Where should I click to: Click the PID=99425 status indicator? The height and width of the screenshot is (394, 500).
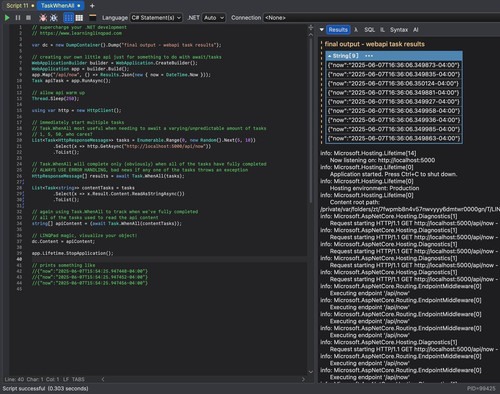[x=481, y=388]
